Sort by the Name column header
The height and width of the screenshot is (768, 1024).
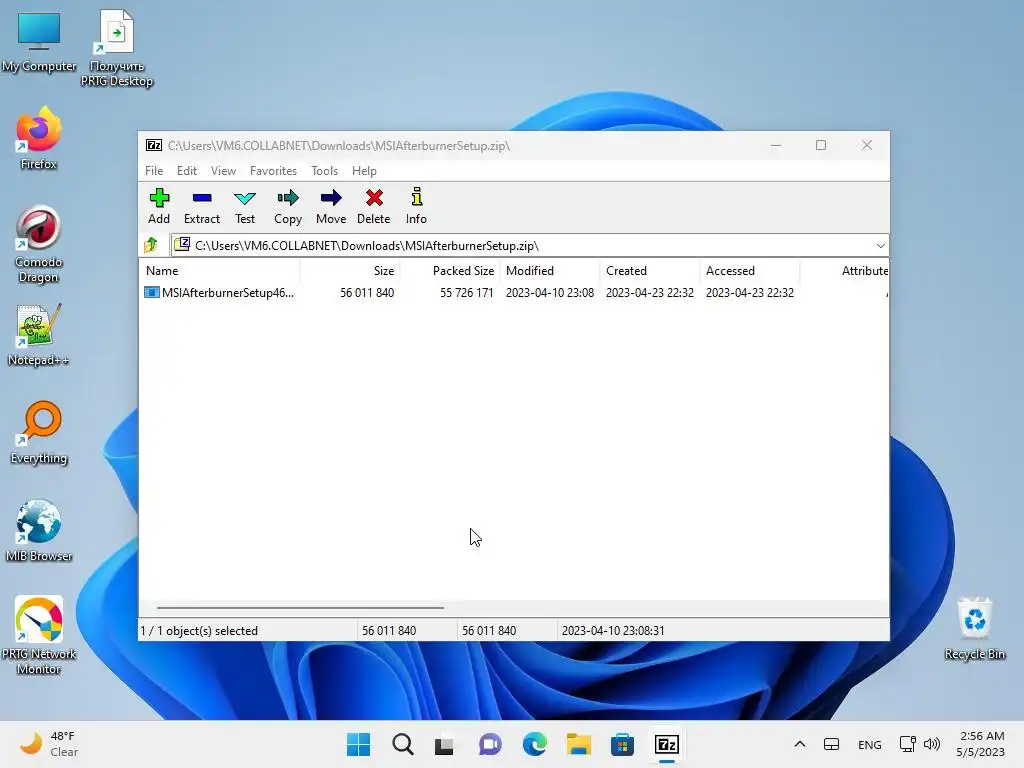tap(219, 270)
